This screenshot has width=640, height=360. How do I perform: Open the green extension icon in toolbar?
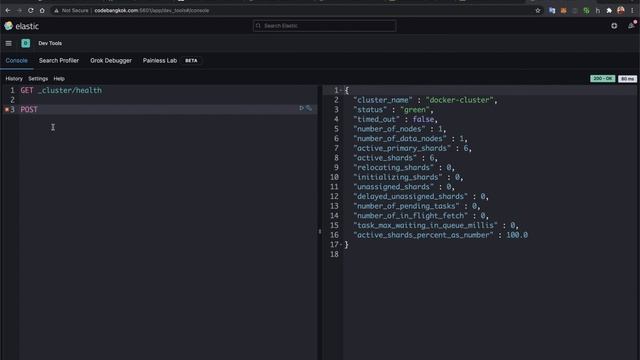click(586, 11)
